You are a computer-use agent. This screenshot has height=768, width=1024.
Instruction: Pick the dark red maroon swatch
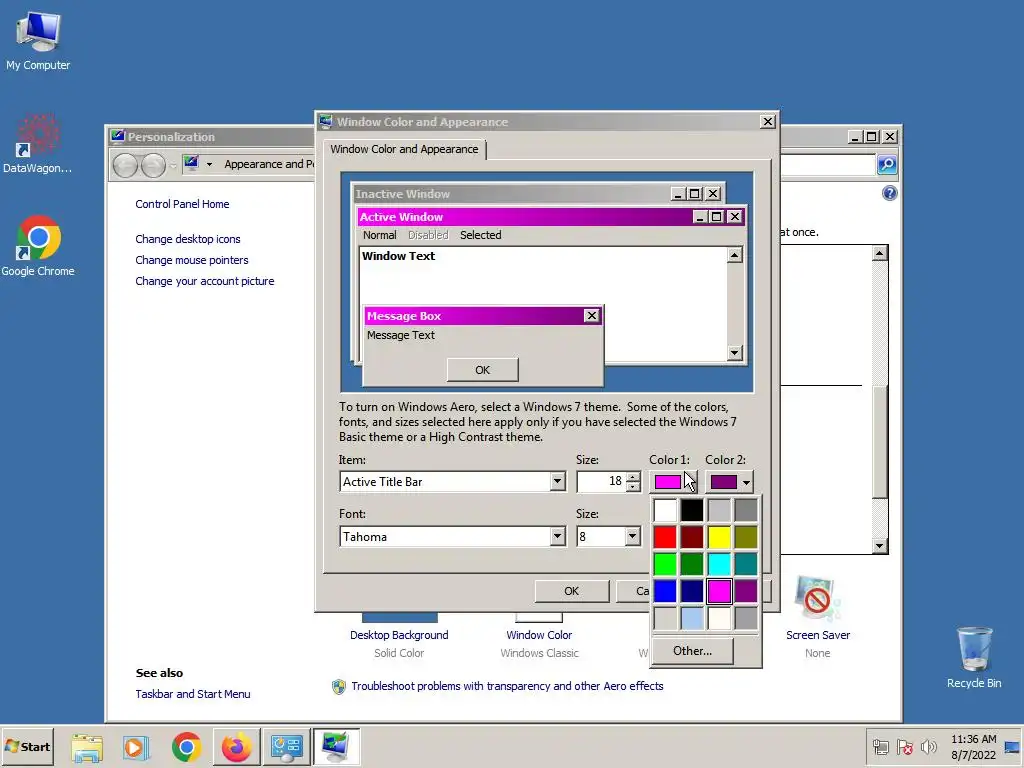click(692, 537)
